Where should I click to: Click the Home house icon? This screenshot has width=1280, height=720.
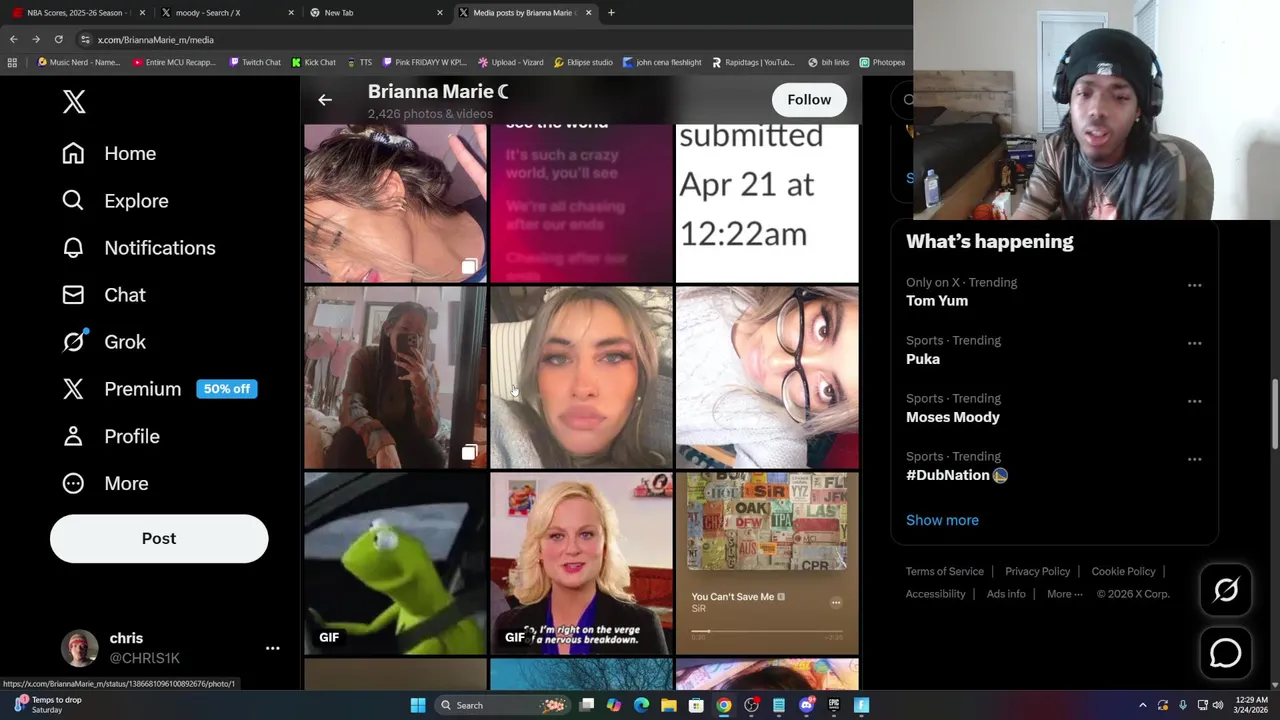(x=73, y=153)
